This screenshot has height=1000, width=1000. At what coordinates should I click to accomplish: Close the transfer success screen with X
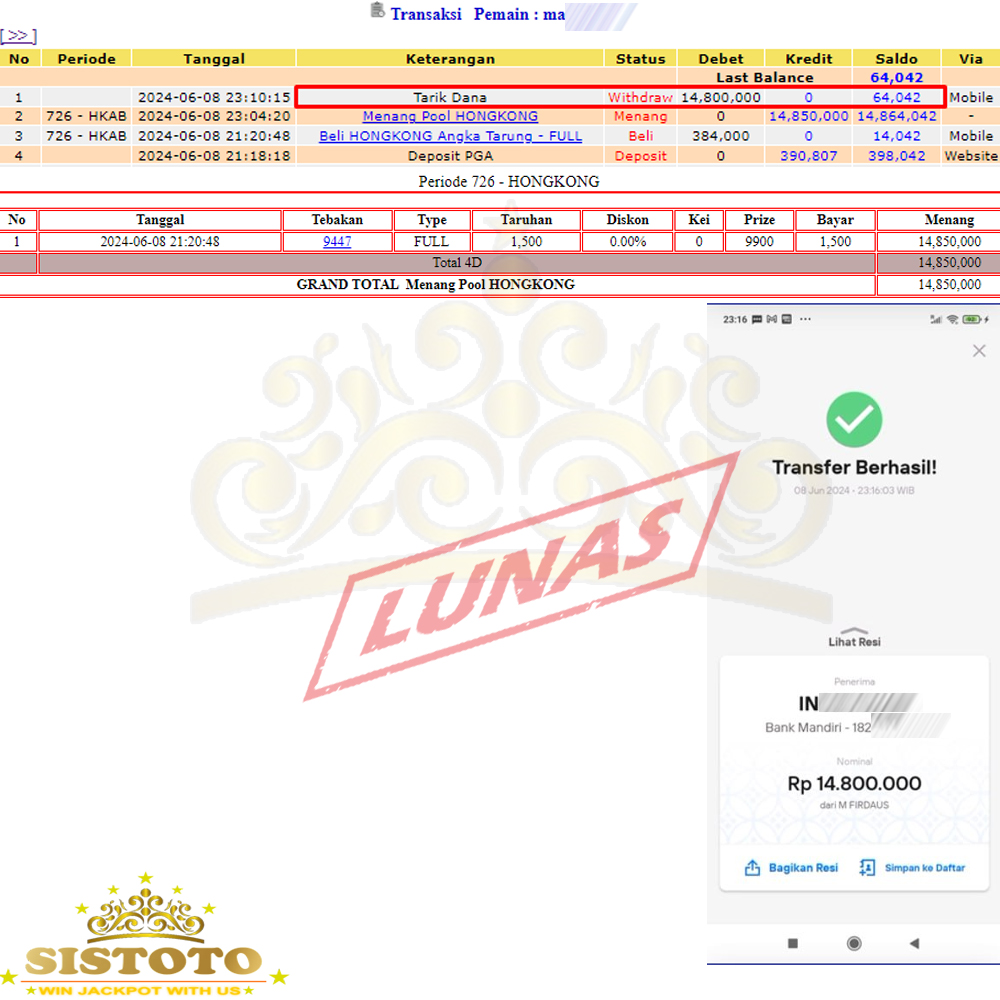coord(979,351)
